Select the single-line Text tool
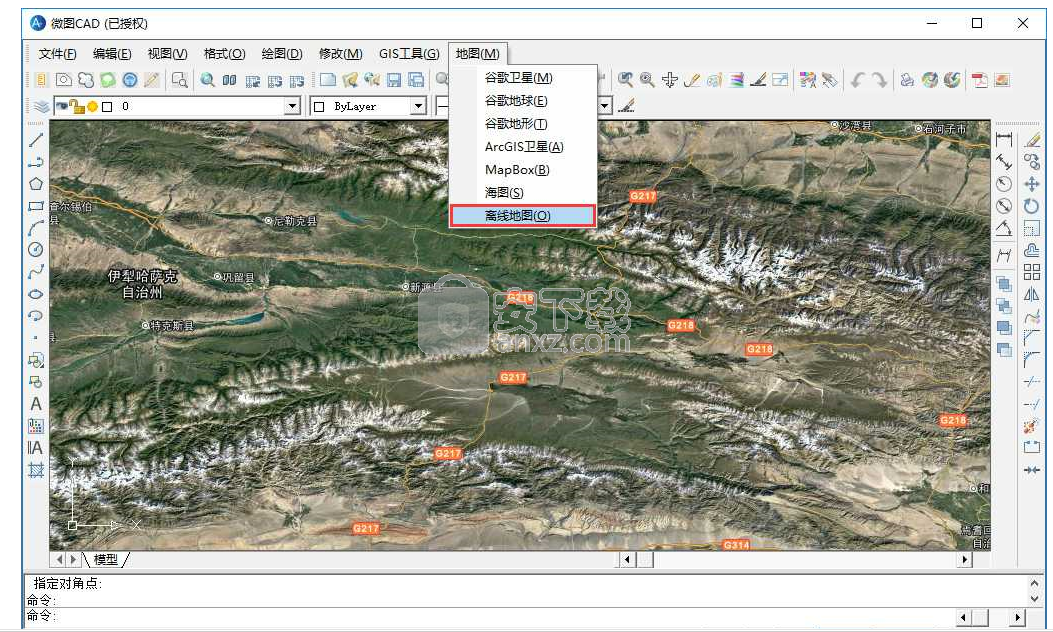1053x632 pixels. tap(36, 404)
